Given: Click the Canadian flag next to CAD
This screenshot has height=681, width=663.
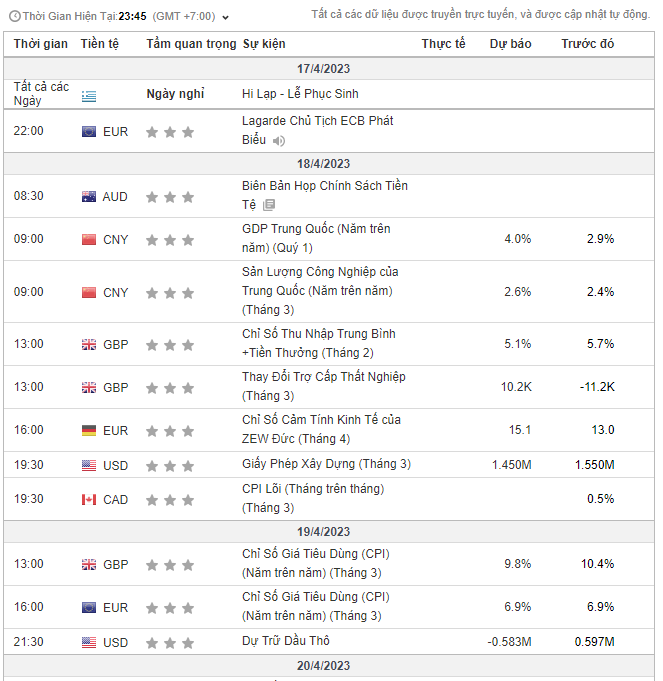Looking at the screenshot, I should pyautogui.click(x=89, y=500).
